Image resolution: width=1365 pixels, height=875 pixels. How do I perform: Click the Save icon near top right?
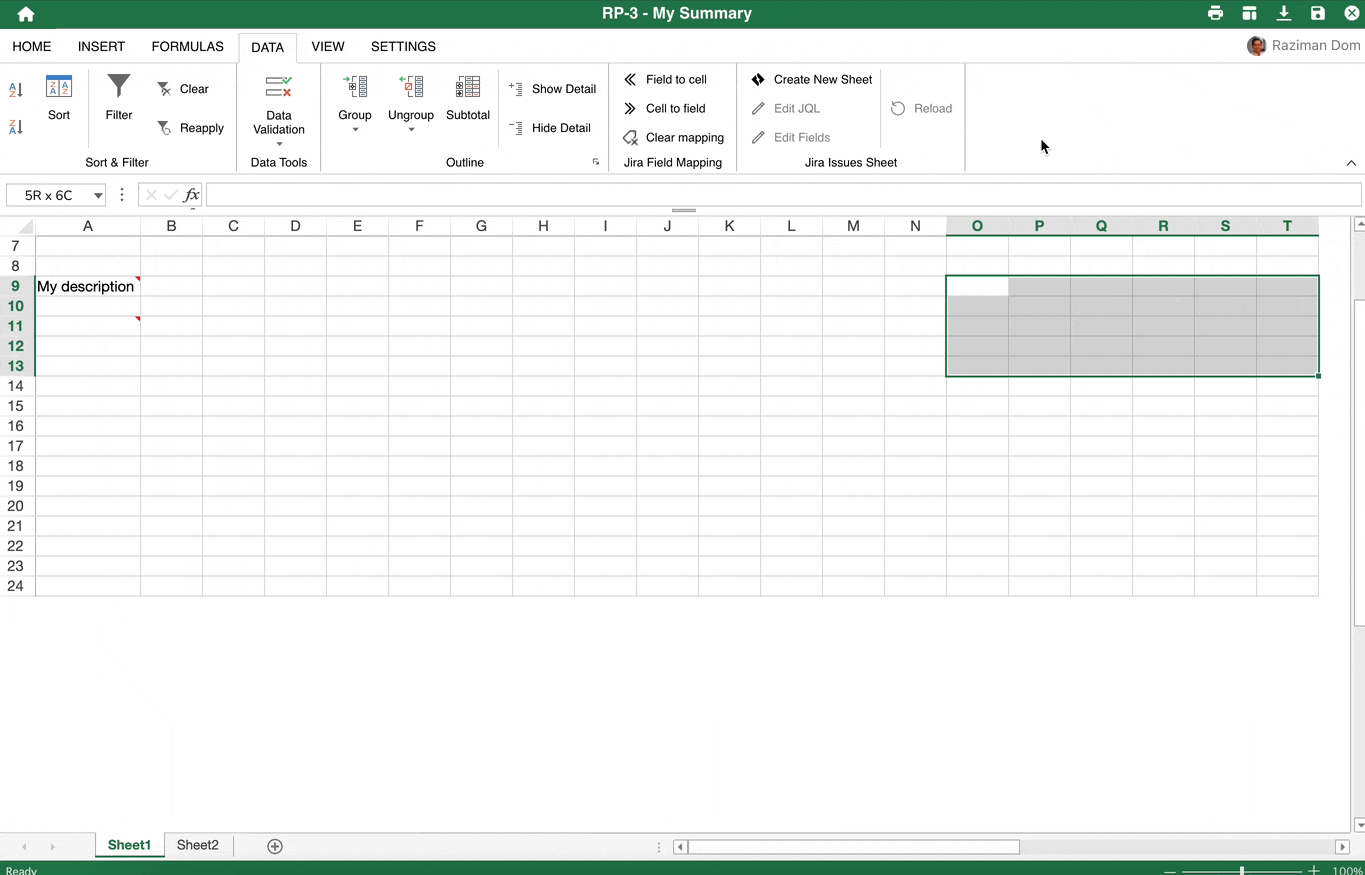click(1318, 13)
